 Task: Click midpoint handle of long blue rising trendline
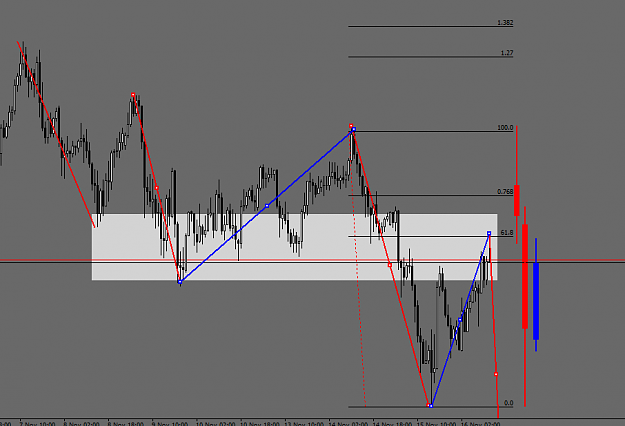tap(267, 206)
